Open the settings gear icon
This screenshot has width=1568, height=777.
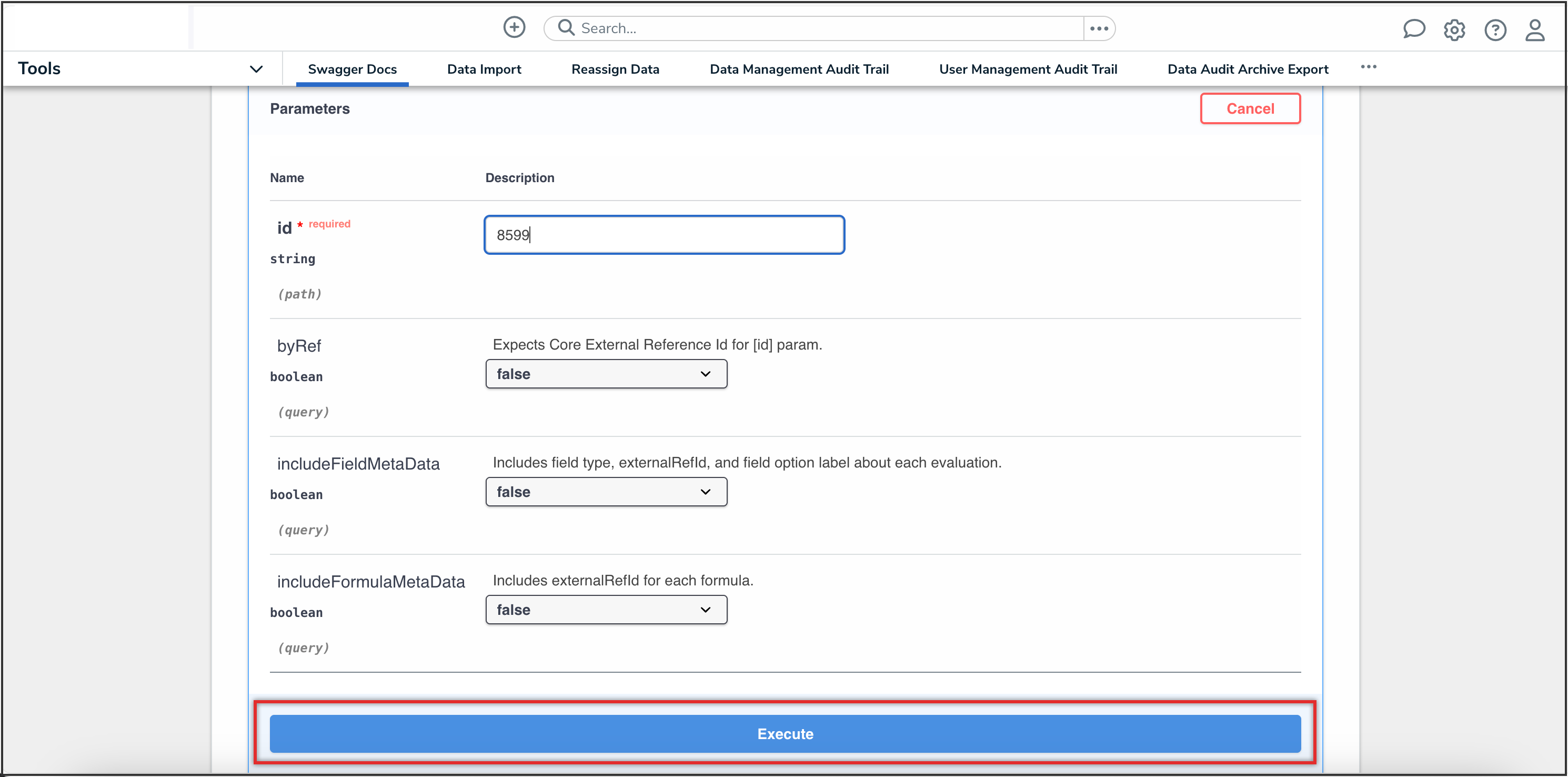coord(1454,30)
